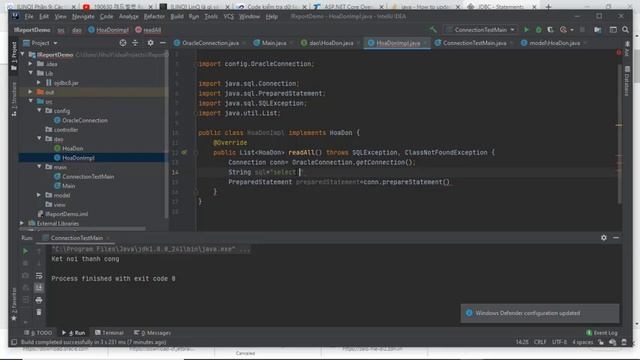Open the Navigate menu
This screenshot has width=640, height=360.
click(x=83, y=16)
